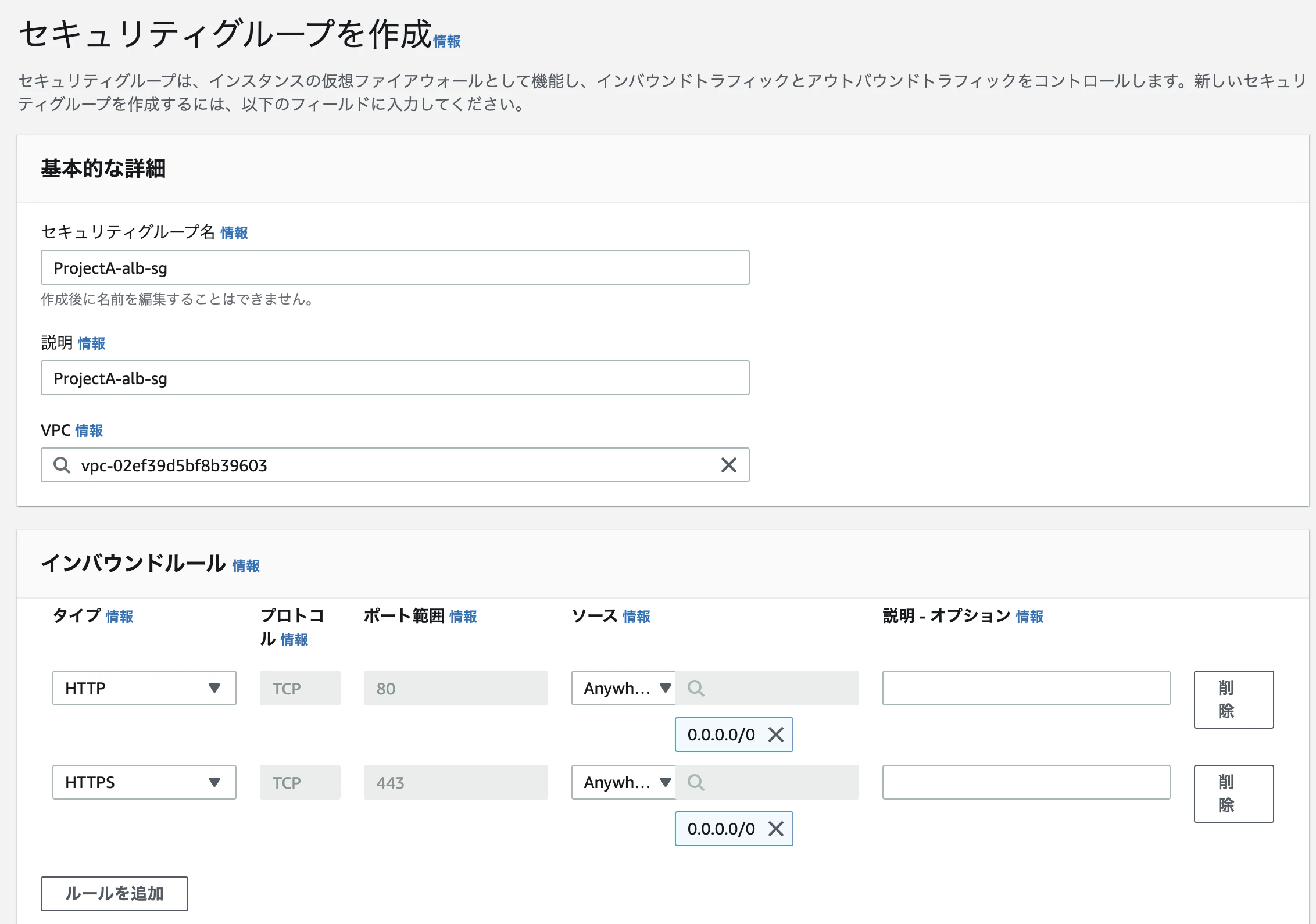The image size is (1316, 924).
Task: Click search icon in HTTP source field
Action: point(696,688)
